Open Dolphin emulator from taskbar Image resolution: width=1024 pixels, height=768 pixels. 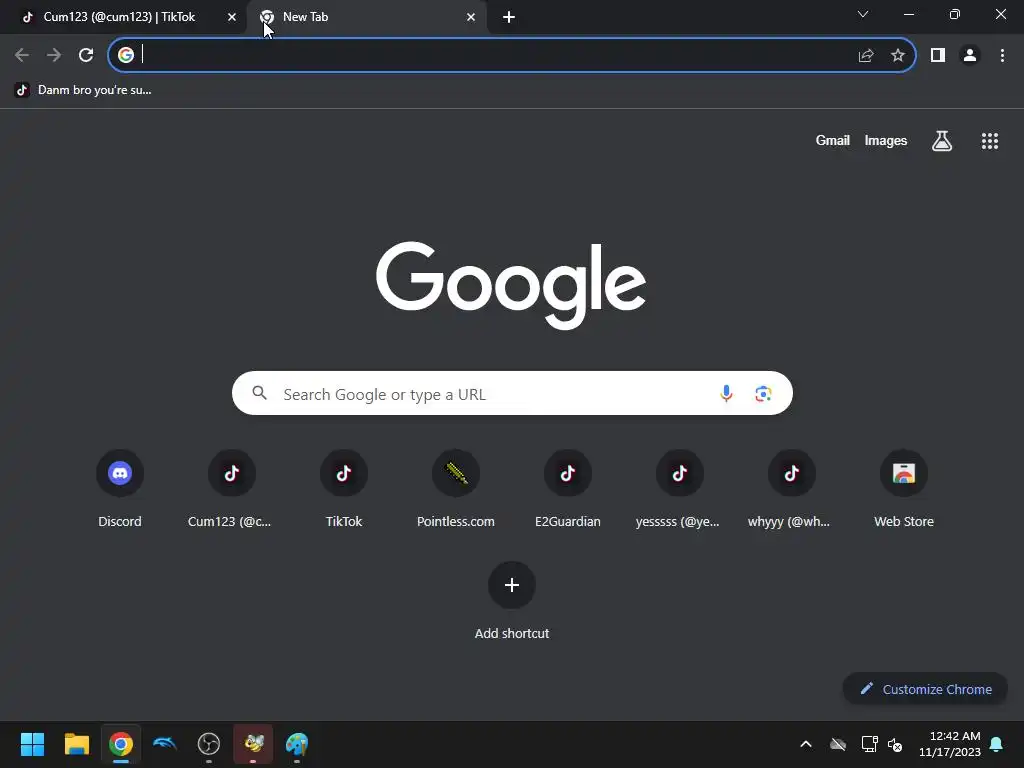[x=165, y=744]
